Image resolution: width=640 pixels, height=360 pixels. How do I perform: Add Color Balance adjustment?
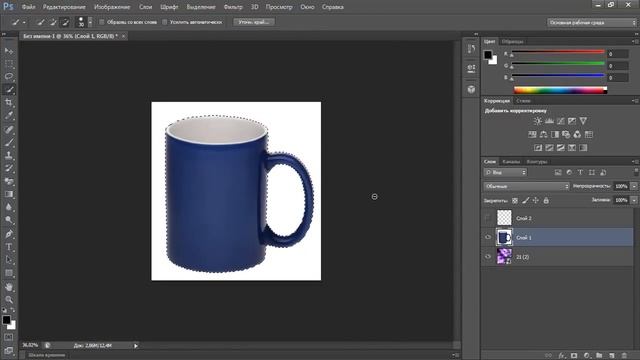tap(543, 134)
